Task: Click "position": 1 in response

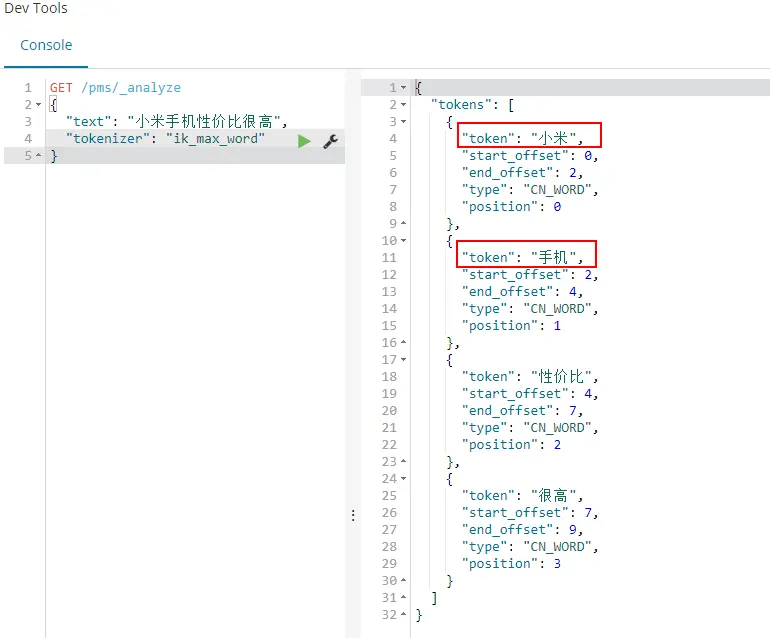Action: click(511, 326)
